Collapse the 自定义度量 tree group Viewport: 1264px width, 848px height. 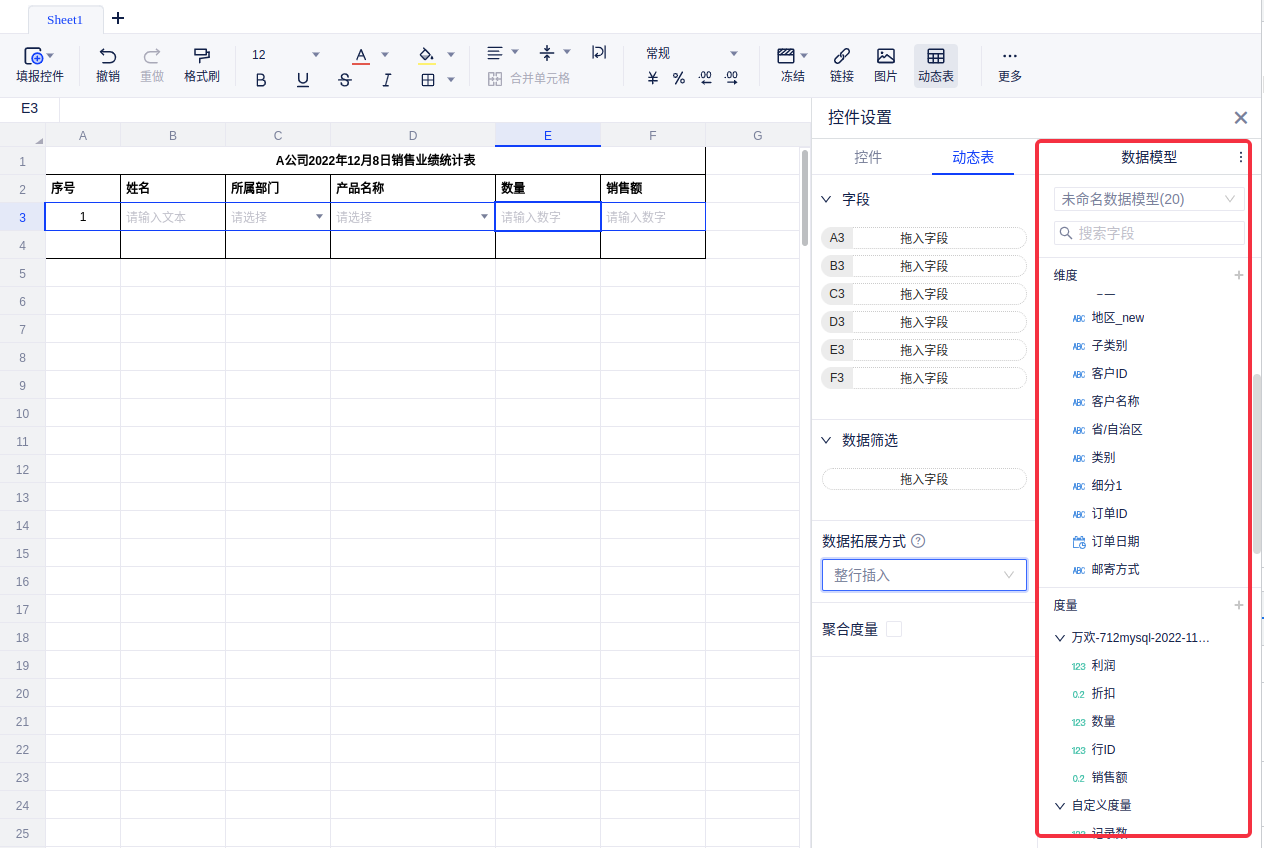pyautogui.click(x=1060, y=805)
